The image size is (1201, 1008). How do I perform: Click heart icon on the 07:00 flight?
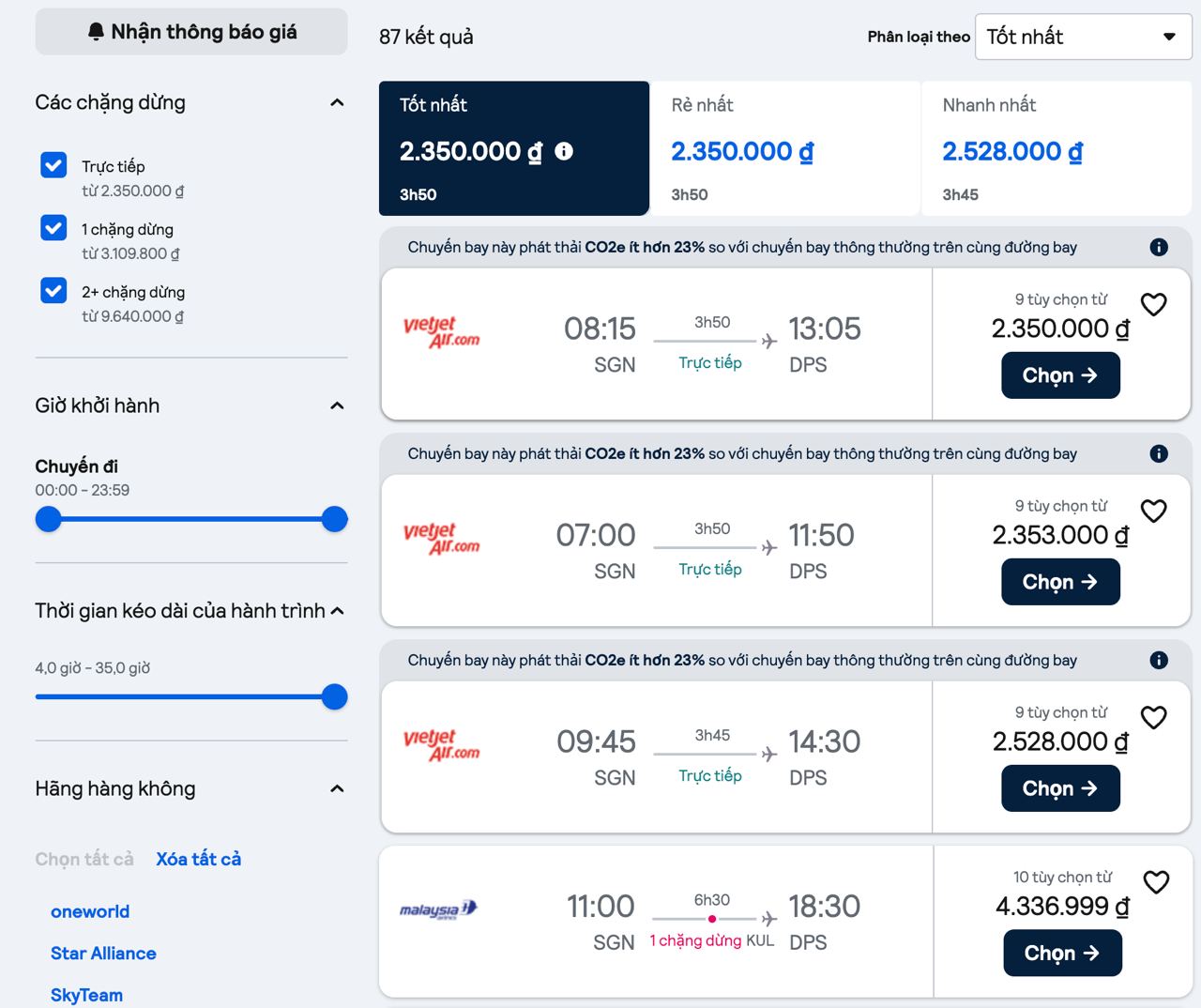click(x=1153, y=512)
